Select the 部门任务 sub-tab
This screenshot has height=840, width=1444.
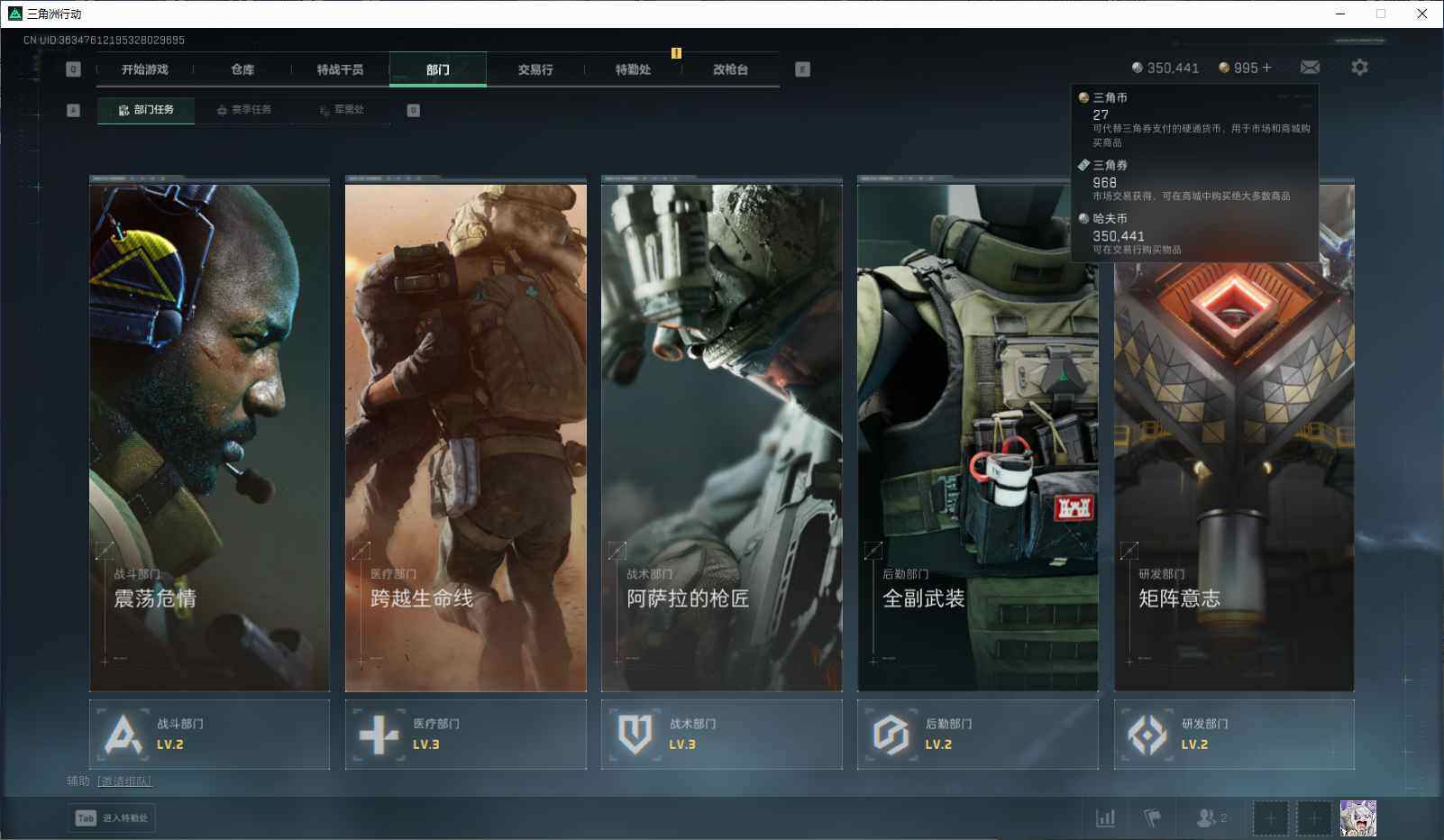tap(146, 110)
